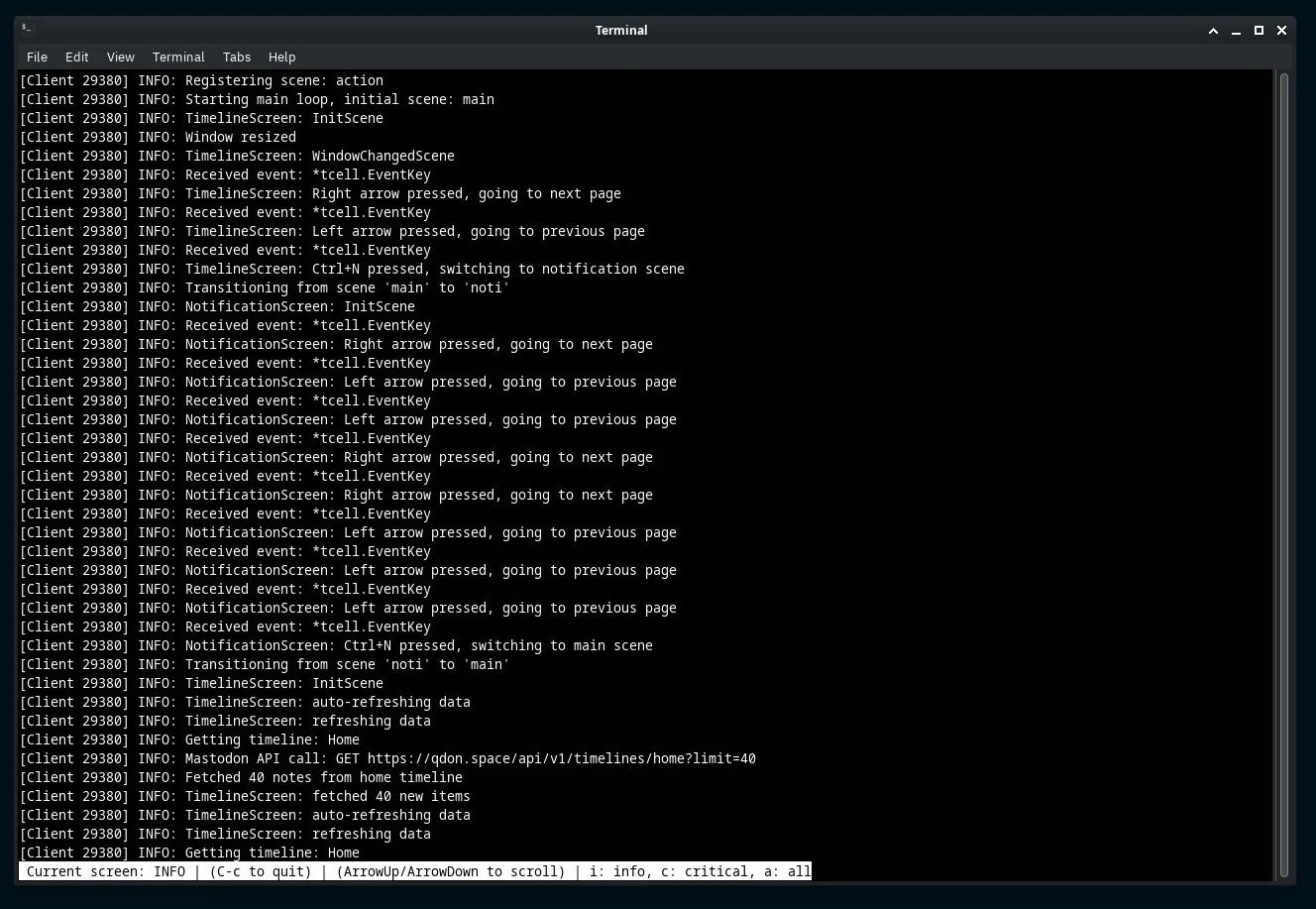Click the 'Fetched 40 notes from home timeline' line
Image resolution: width=1316 pixels, height=909 pixels.
point(323,777)
